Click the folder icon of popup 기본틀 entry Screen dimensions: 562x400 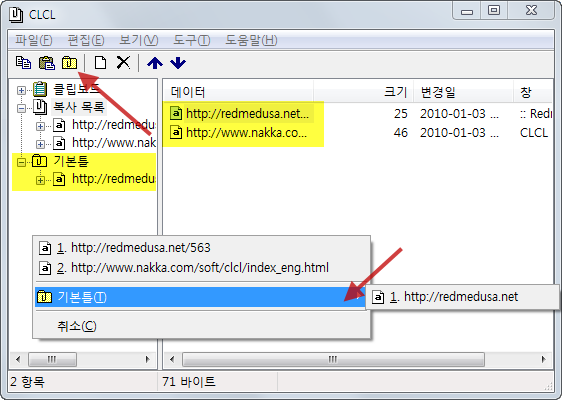click(x=44, y=297)
